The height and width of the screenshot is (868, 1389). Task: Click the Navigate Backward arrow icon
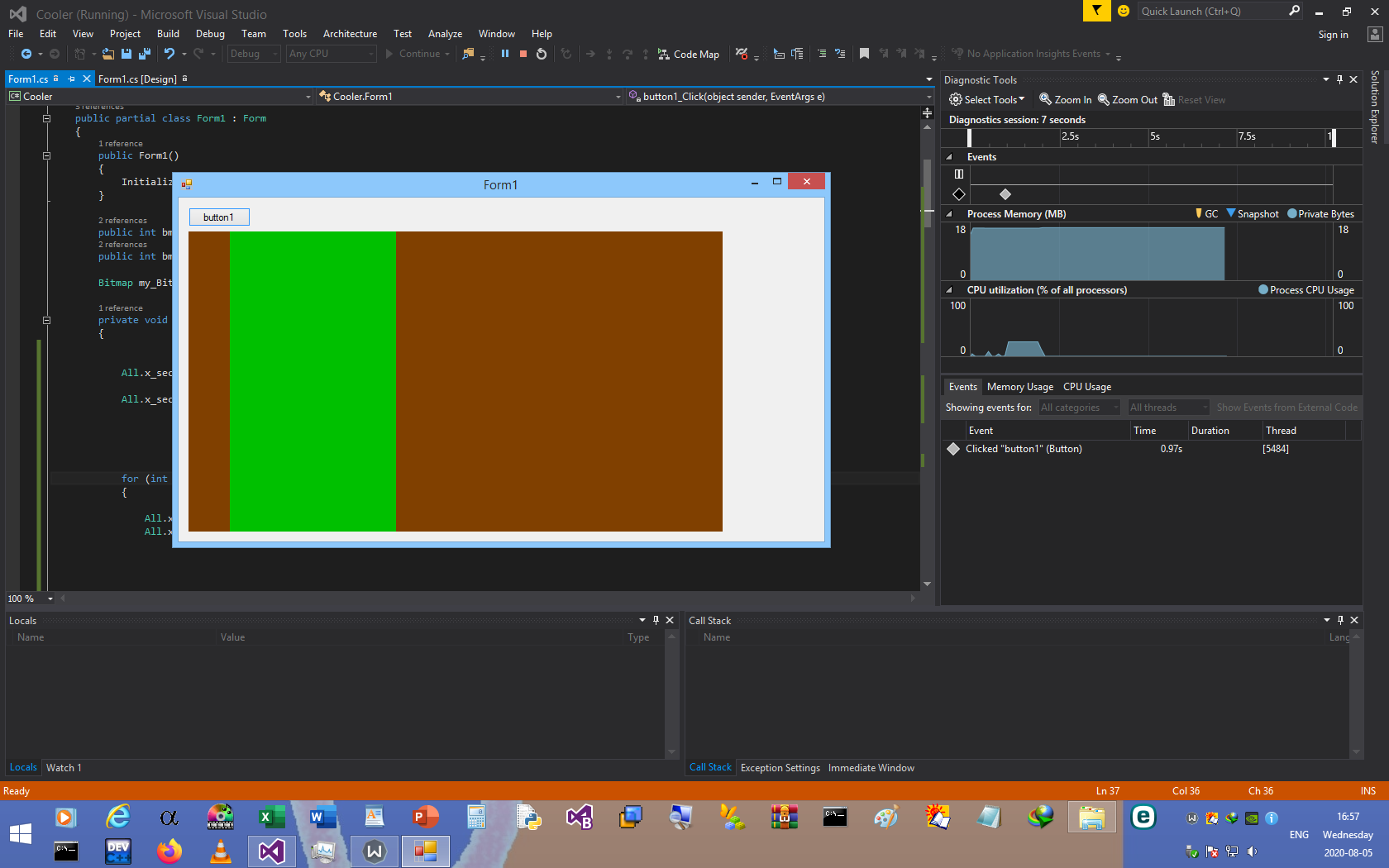pos(26,54)
